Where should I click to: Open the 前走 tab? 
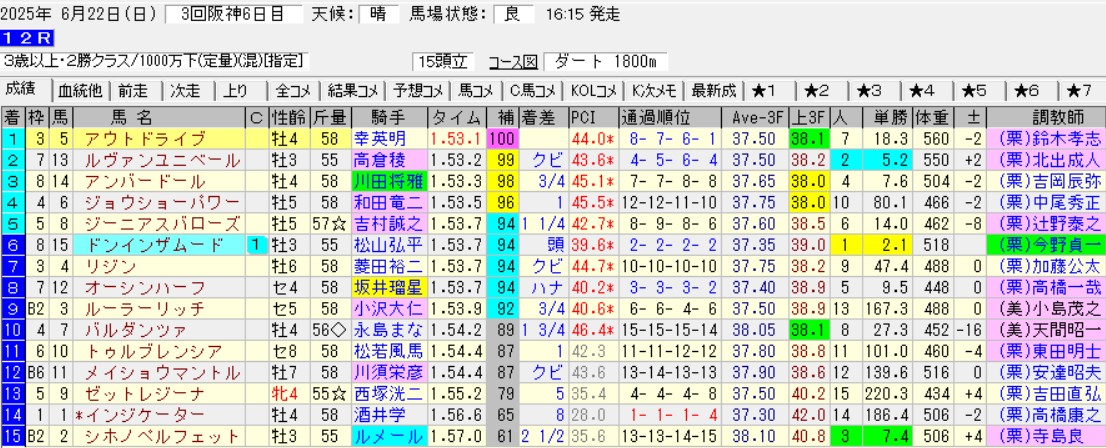tap(135, 90)
